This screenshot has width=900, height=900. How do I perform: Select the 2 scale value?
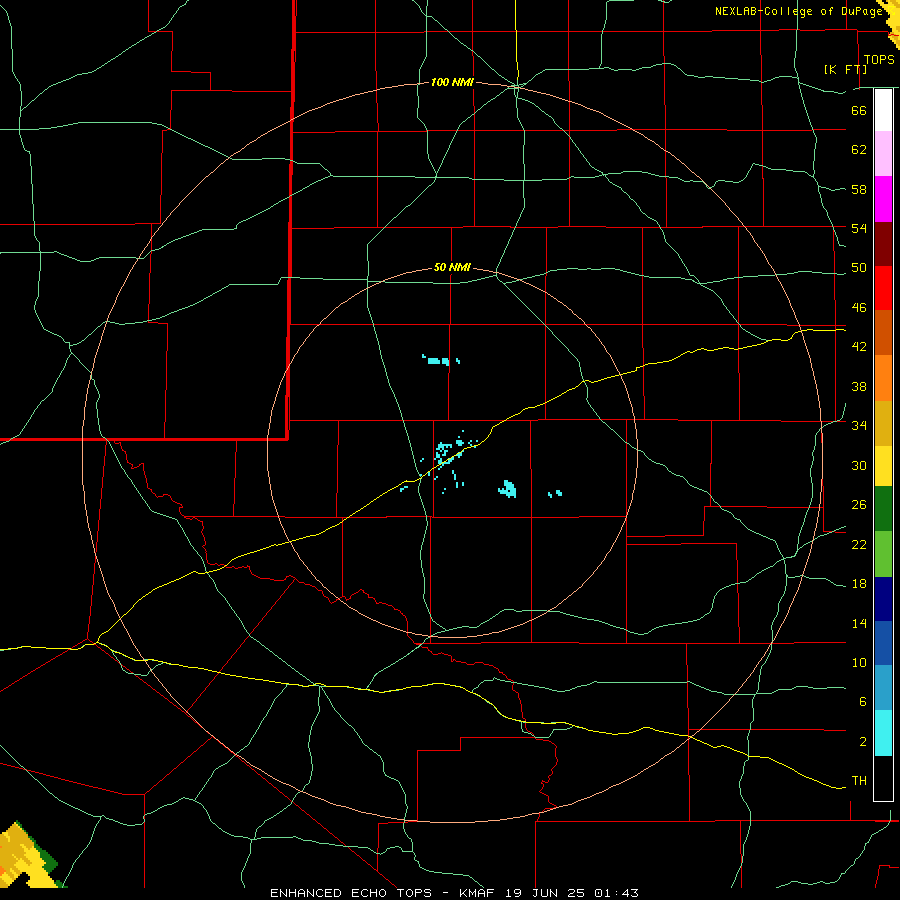pyautogui.click(x=863, y=742)
